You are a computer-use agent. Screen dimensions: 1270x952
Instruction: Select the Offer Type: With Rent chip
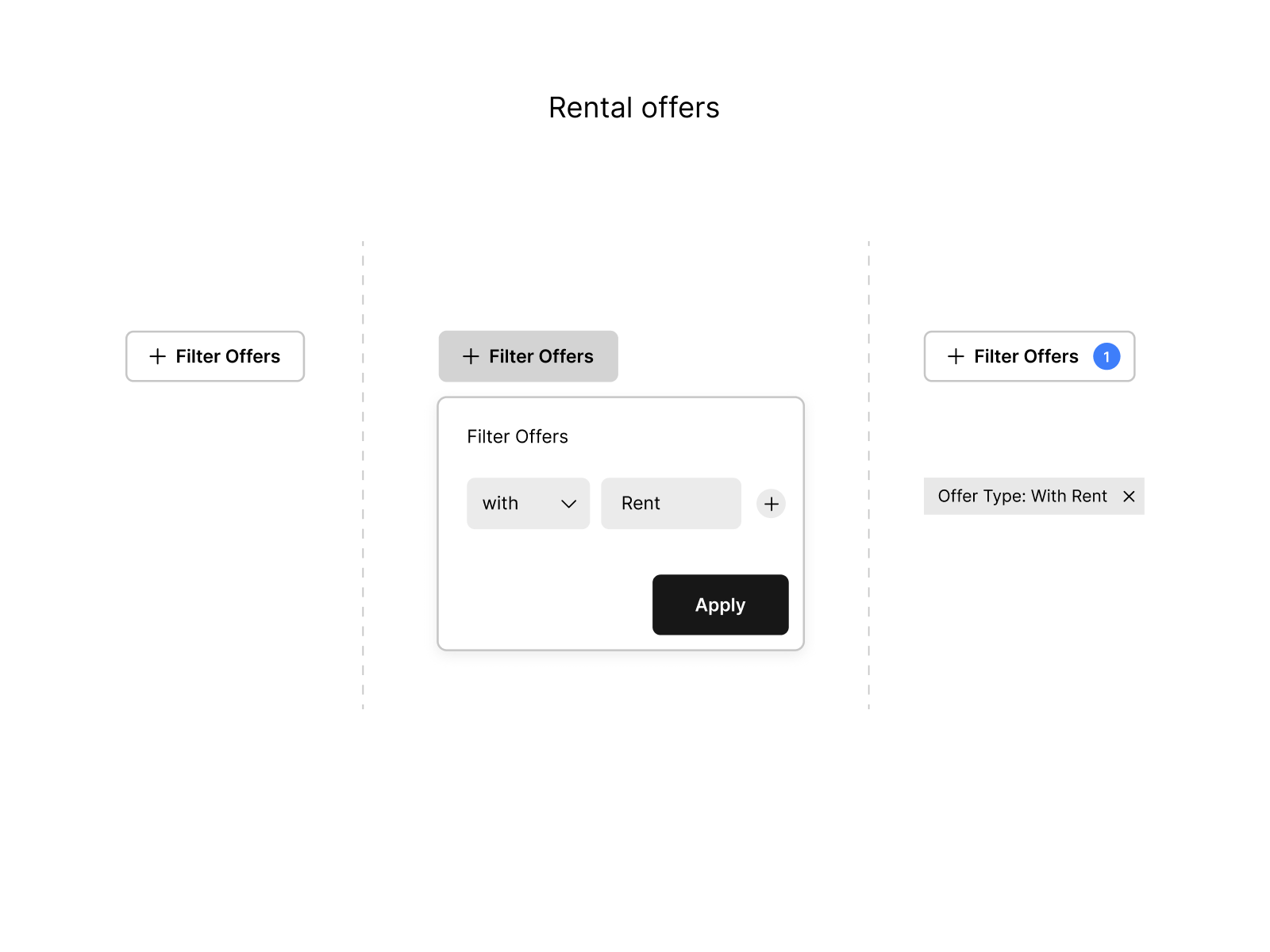(1022, 496)
